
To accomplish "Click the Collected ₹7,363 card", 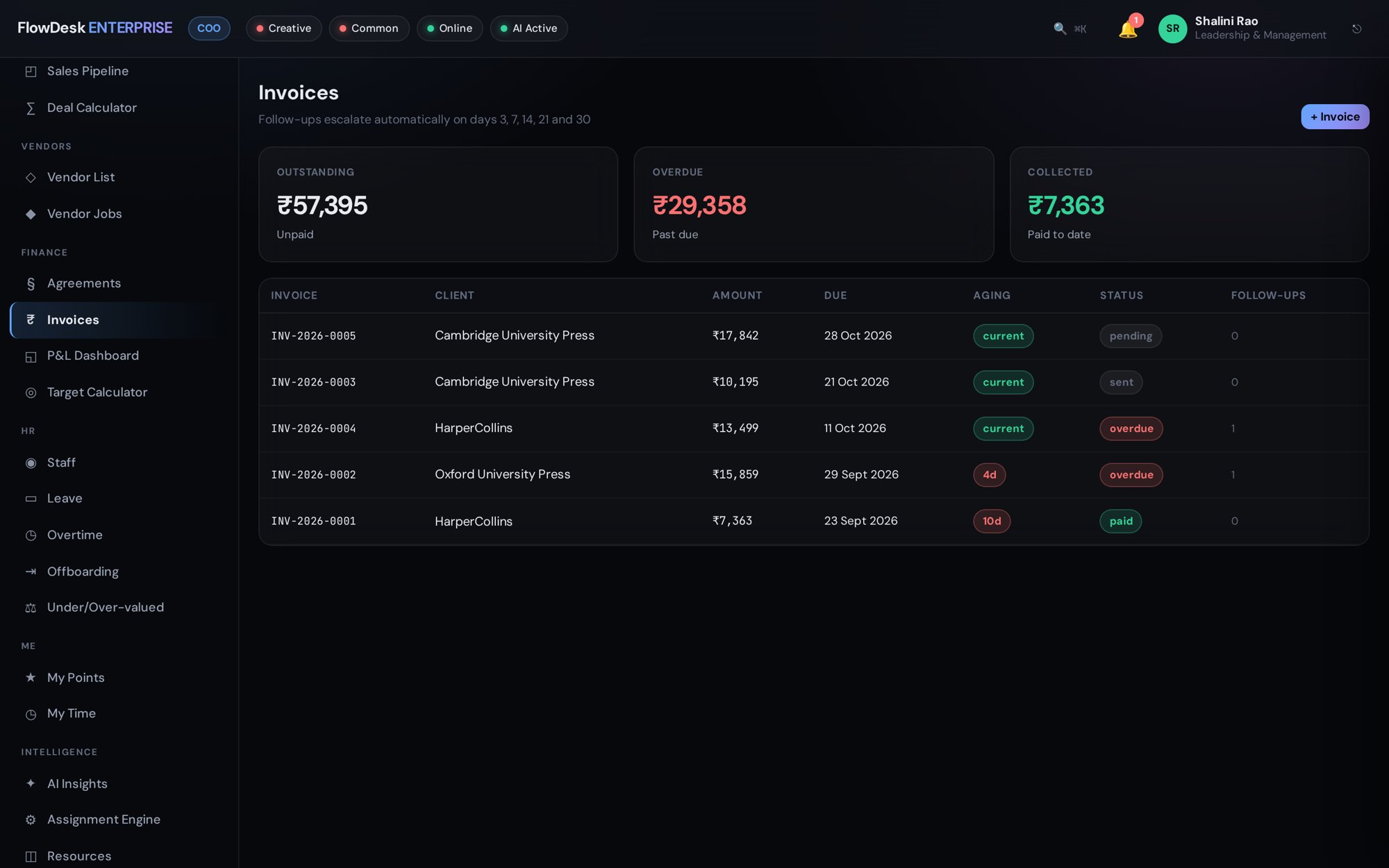I will point(1189,204).
